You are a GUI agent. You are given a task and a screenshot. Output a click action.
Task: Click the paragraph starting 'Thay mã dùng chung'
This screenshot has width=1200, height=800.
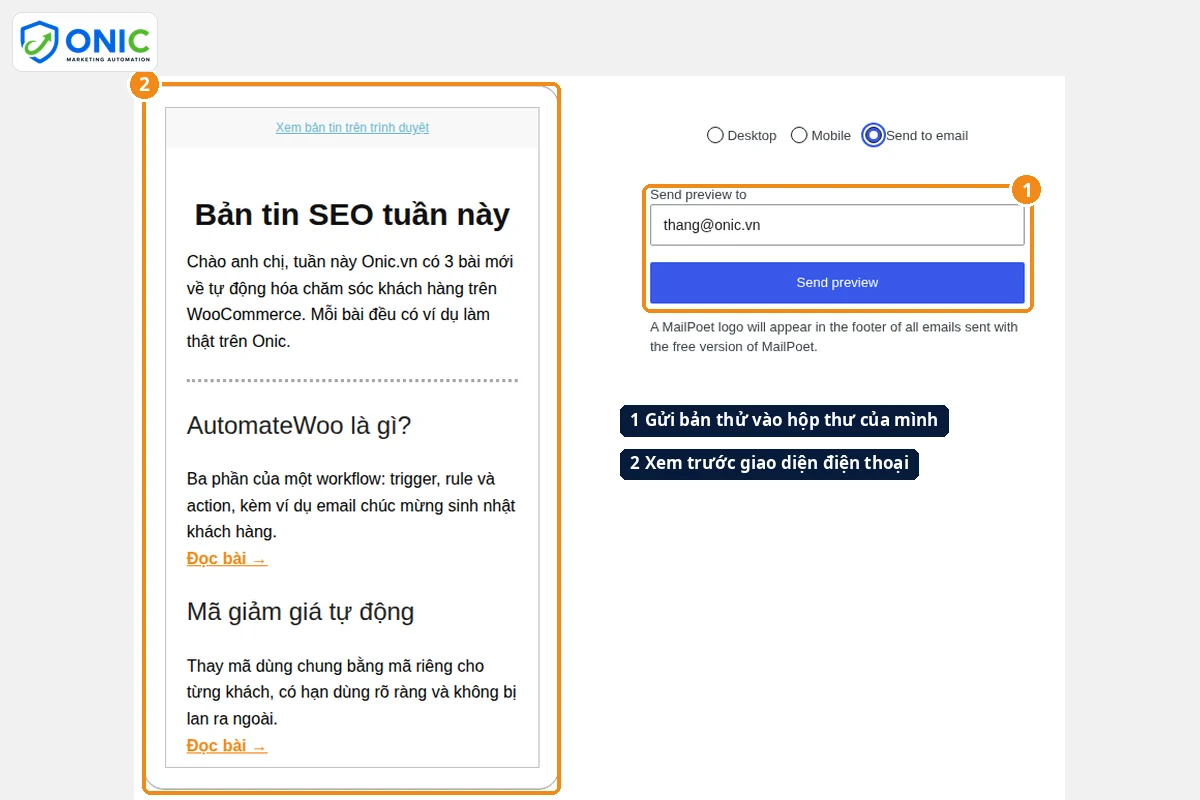[352, 692]
